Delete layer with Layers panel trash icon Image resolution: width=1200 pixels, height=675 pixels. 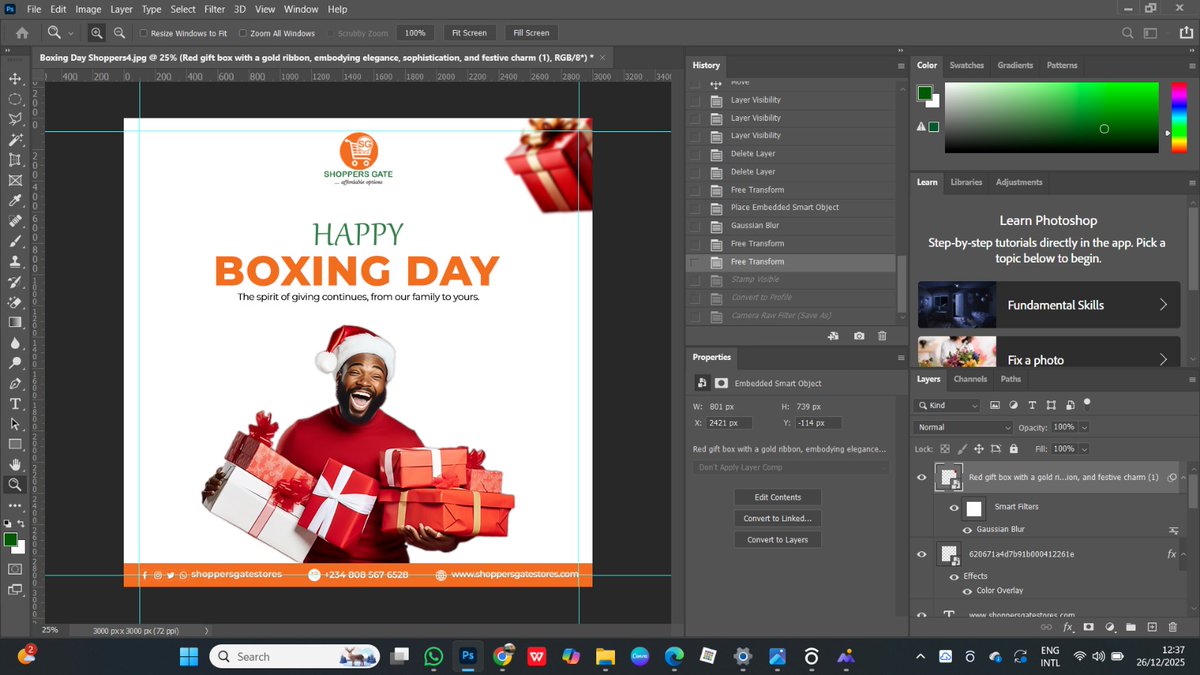click(1173, 627)
